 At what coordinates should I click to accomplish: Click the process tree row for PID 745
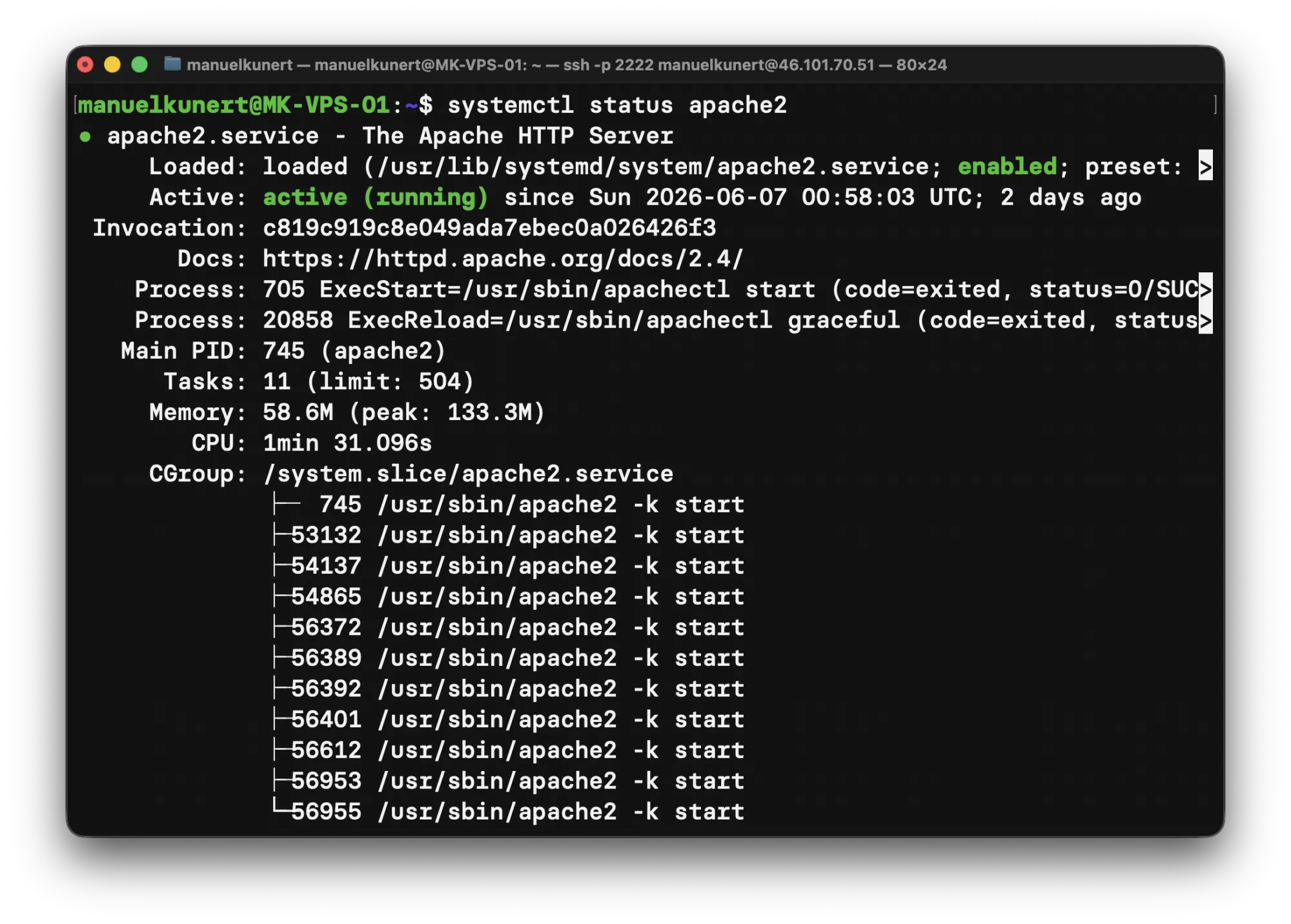[x=509, y=505]
